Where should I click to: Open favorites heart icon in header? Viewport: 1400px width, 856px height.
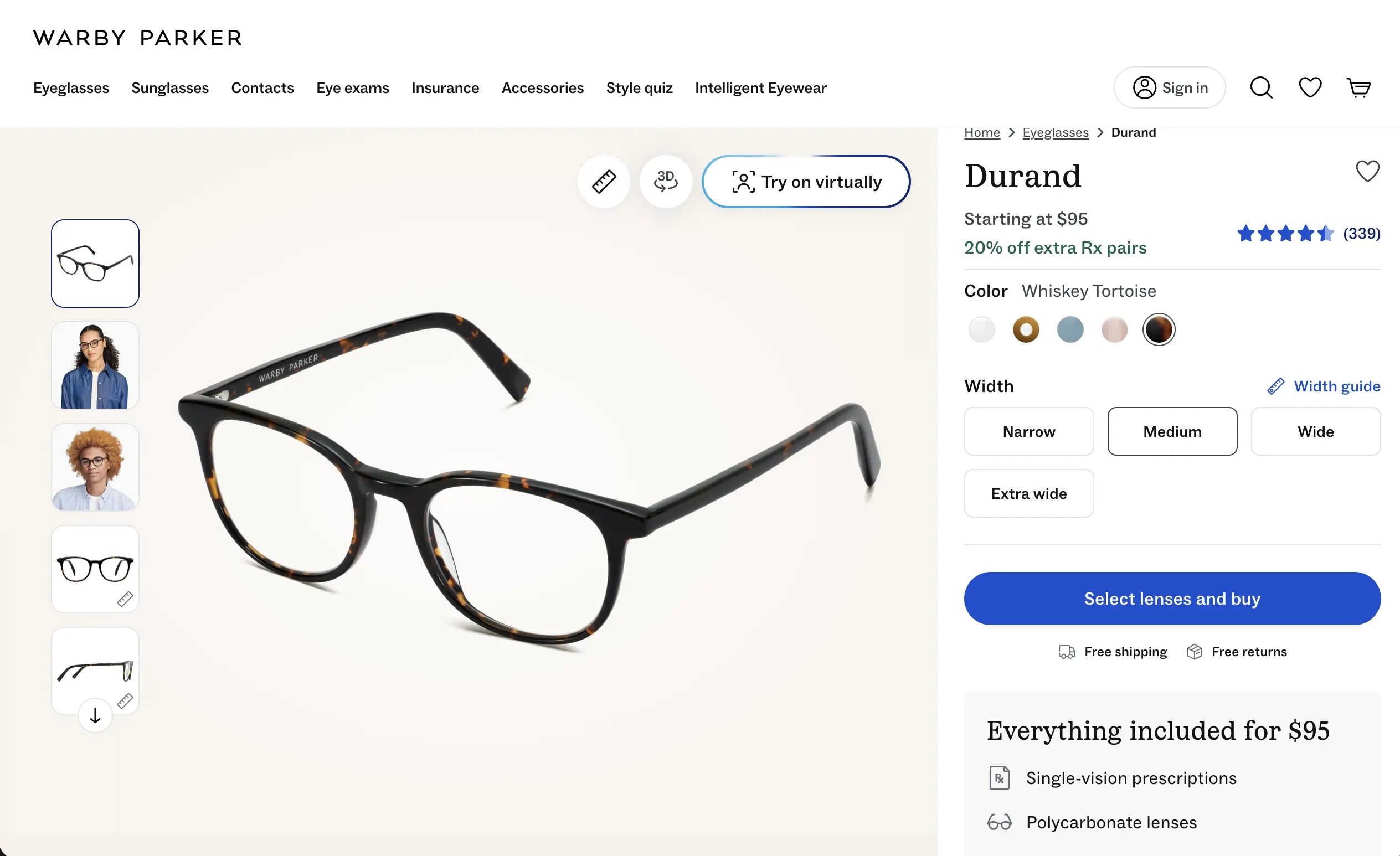pyautogui.click(x=1310, y=88)
